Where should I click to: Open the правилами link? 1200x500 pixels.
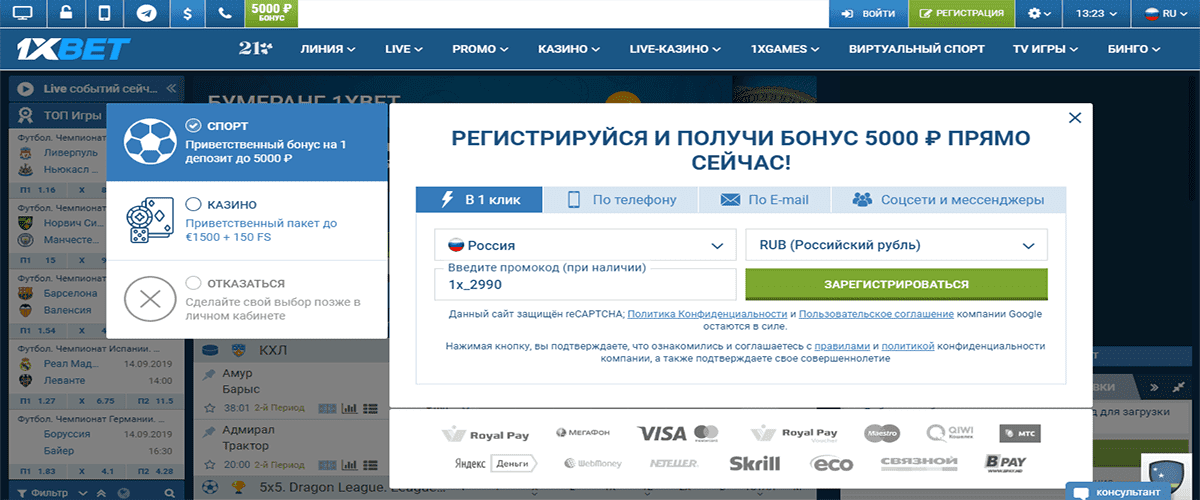click(842, 345)
